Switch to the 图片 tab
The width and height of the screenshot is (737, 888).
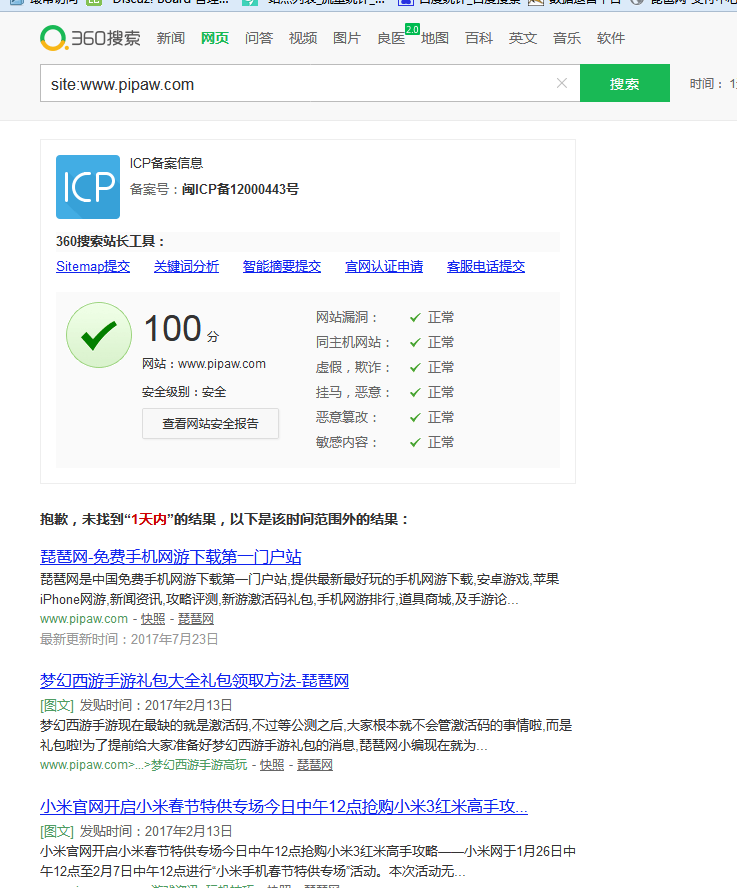click(347, 38)
